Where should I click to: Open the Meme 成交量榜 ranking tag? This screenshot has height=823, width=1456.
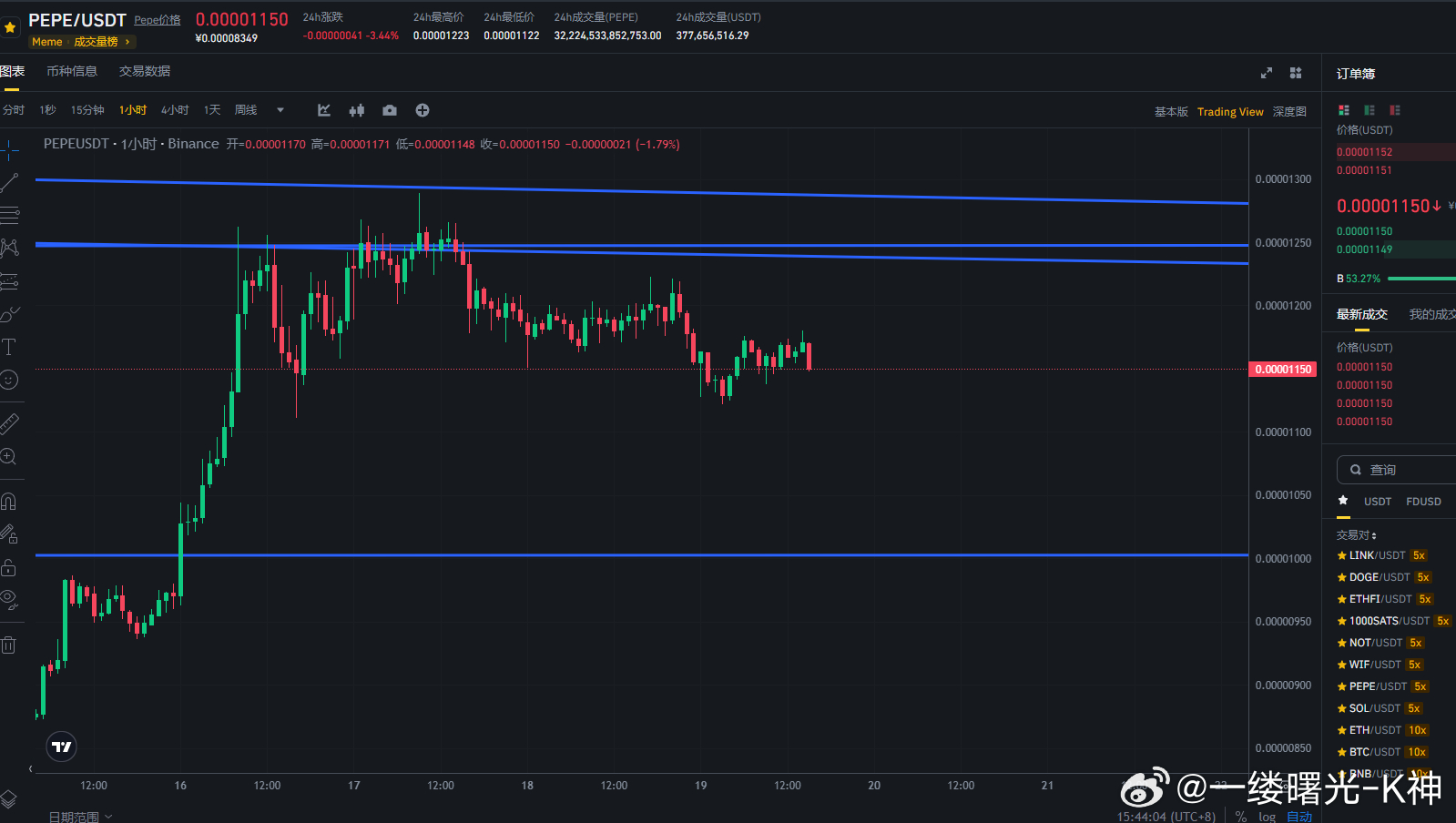[81, 42]
